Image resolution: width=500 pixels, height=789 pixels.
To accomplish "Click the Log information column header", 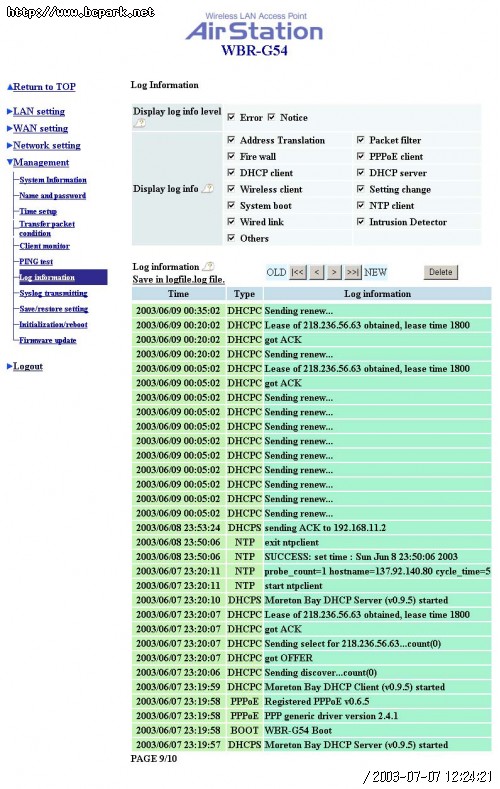I will [x=377, y=293].
